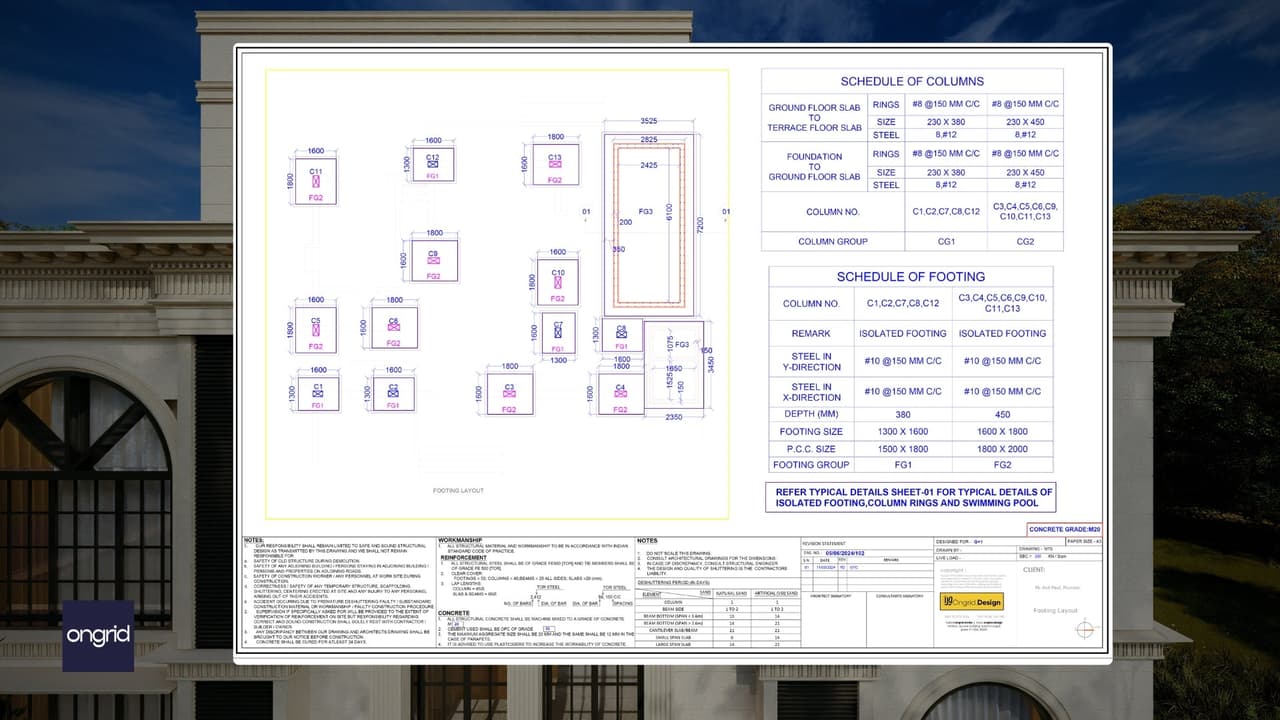Select the CG2 column group cell
The width and height of the screenshot is (1280, 720).
pos(1025,241)
